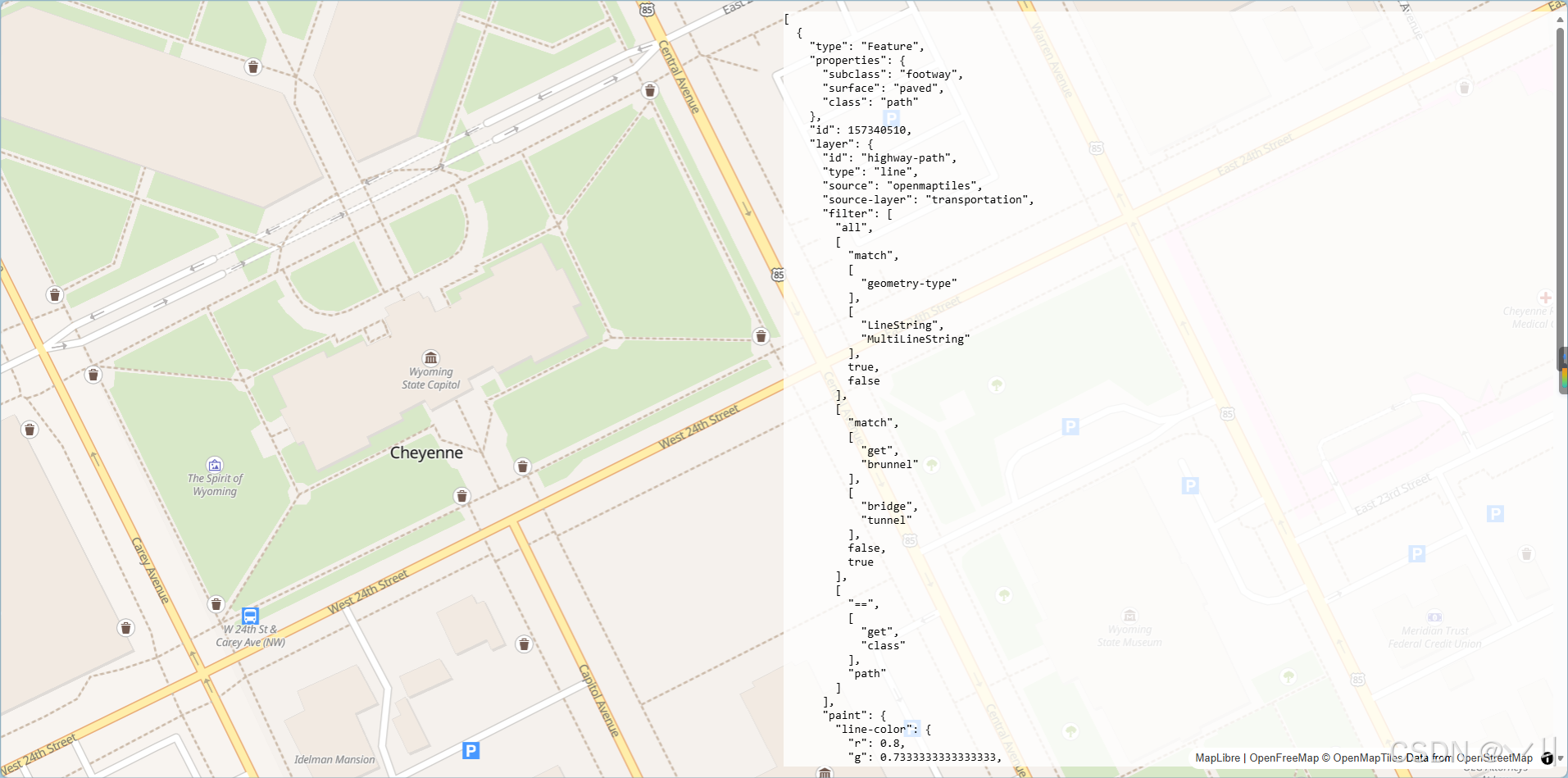
Task: Click waste bin icon near top of Central Avenue label
Action: pos(650,90)
